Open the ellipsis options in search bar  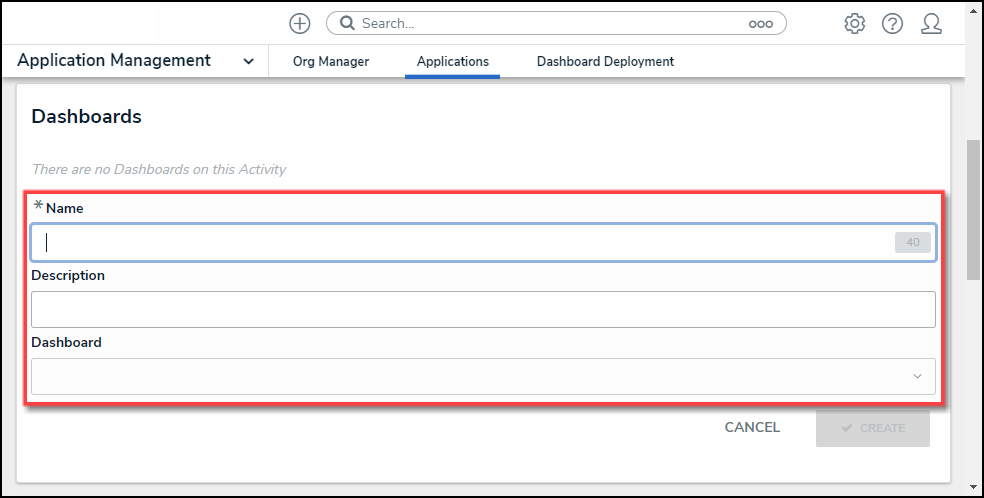point(760,24)
